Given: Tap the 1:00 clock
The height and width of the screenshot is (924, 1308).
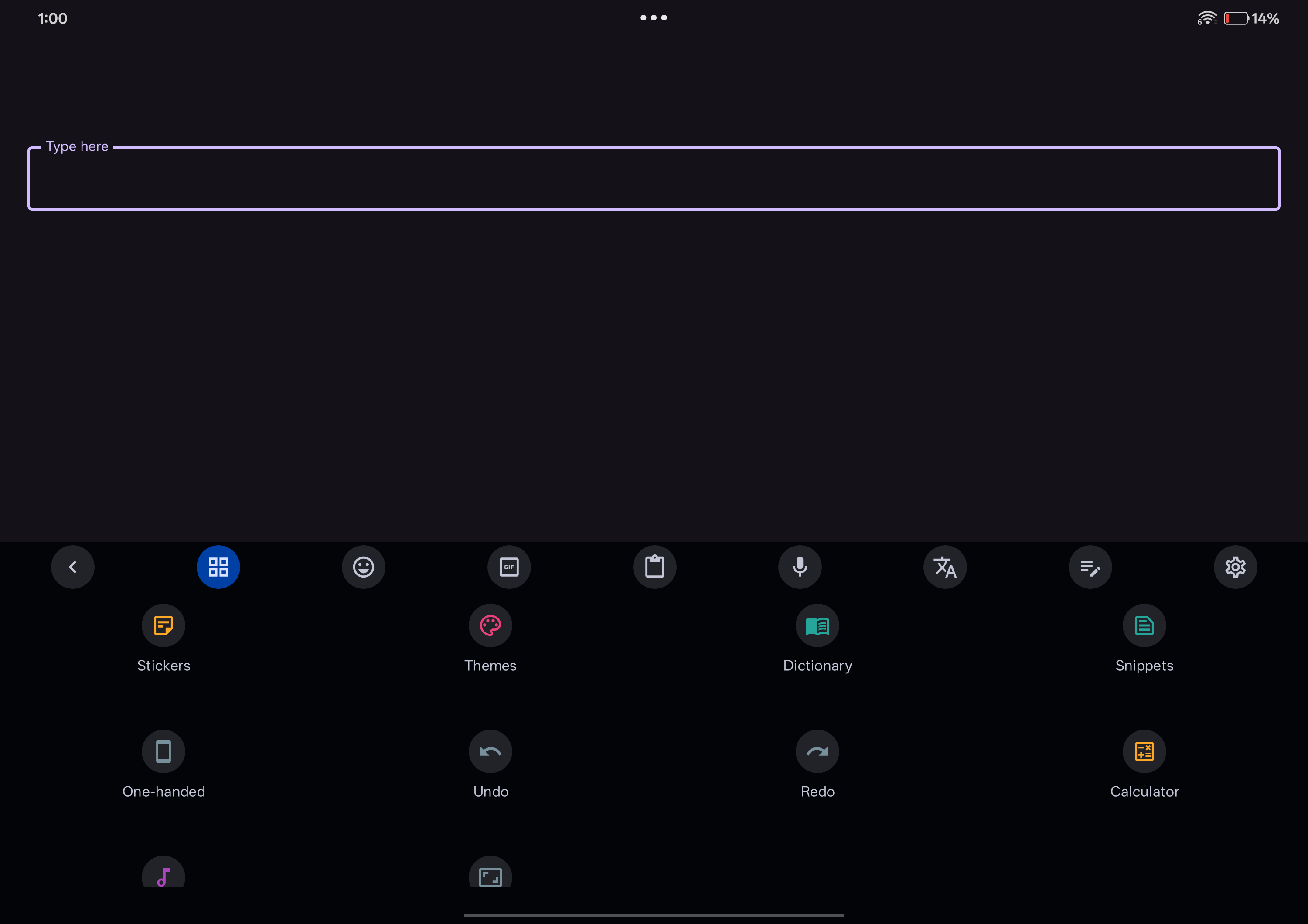Looking at the screenshot, I should pyautogui.click(x=52, y=18).
